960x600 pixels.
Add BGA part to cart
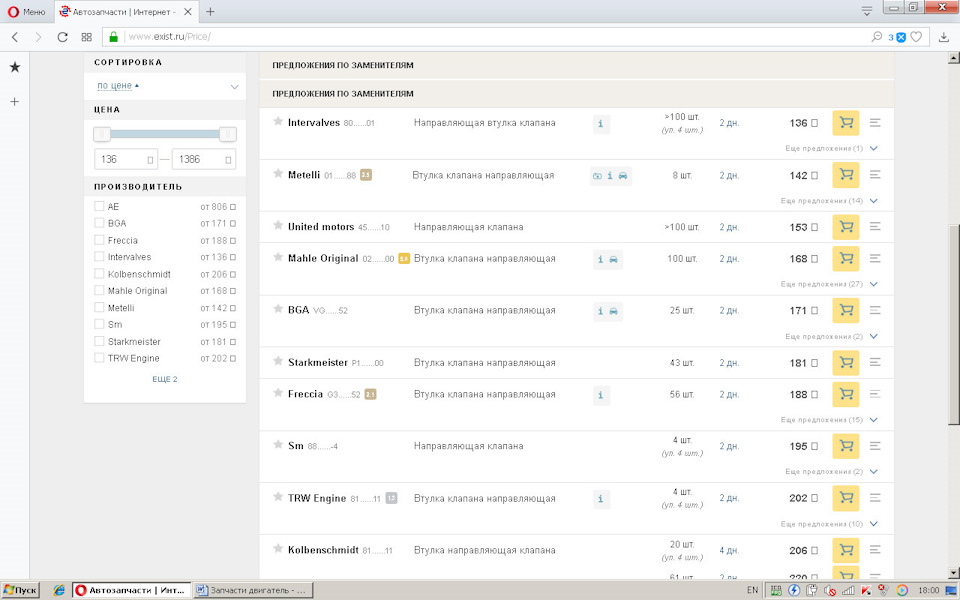coord(846,310)
